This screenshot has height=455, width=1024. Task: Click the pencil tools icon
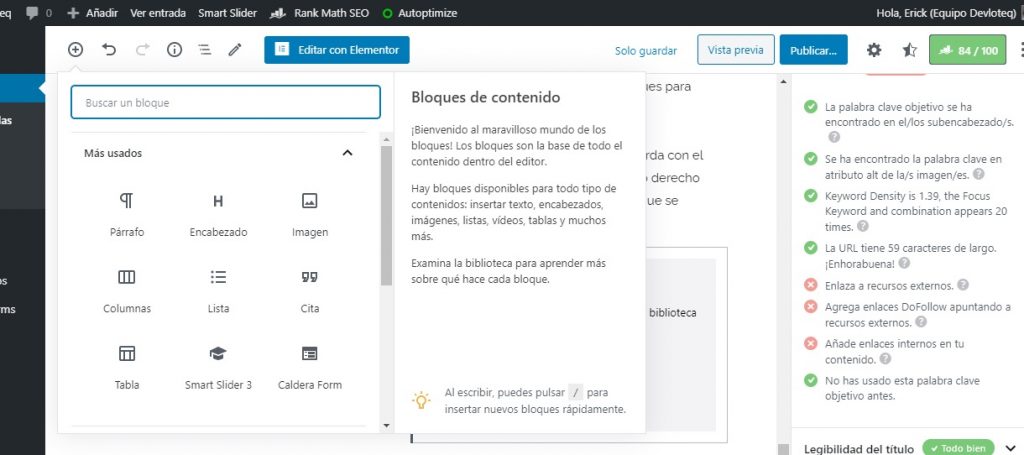click(x=235, y=50)
